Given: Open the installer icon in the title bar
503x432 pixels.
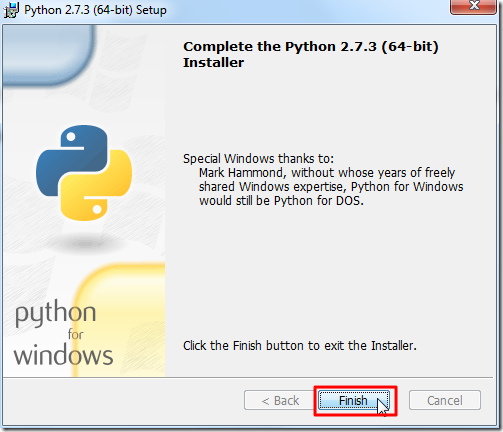Looking at the screenshot, I should point(11,10).
